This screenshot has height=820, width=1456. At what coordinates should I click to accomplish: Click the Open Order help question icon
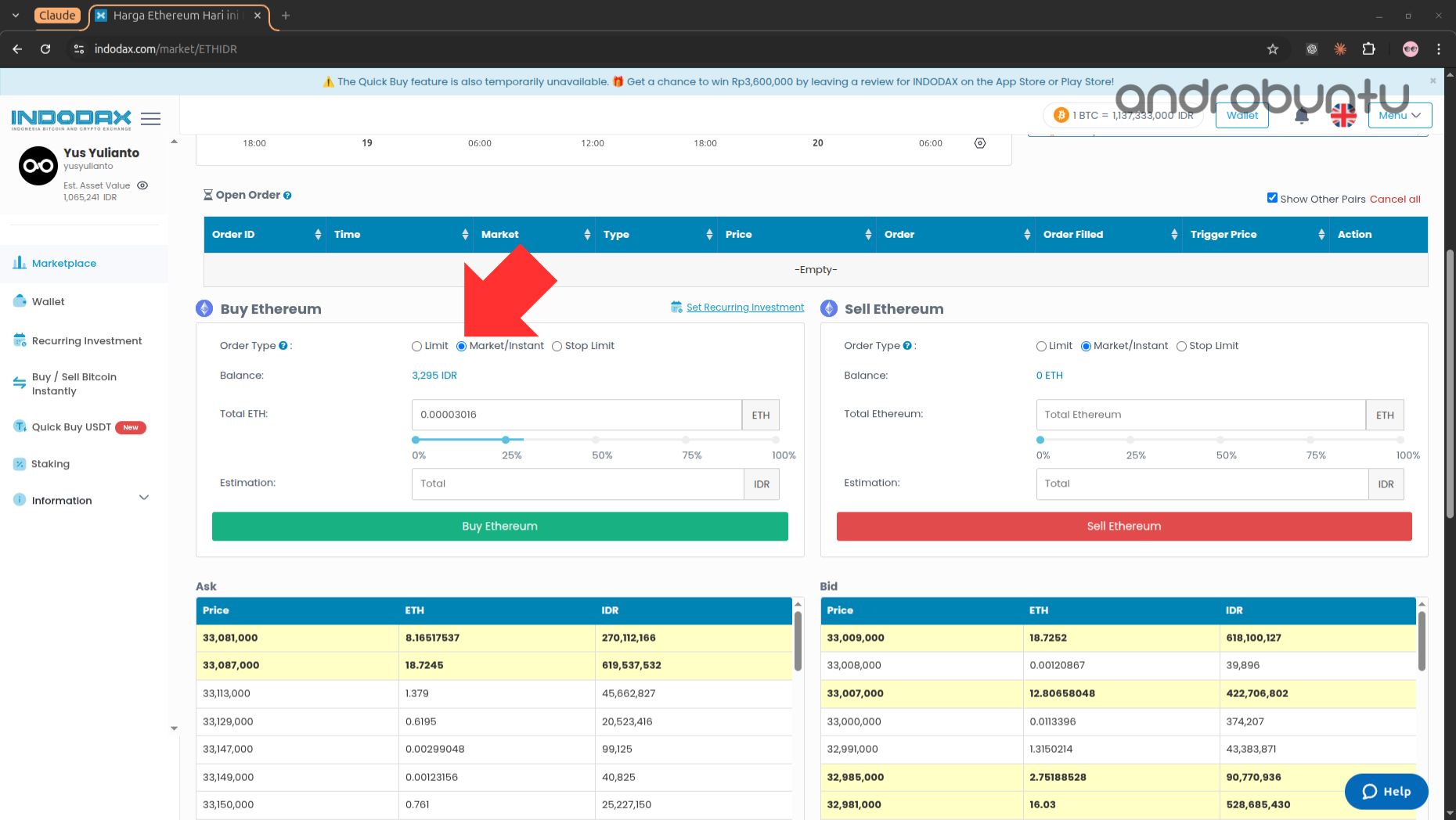287,196
